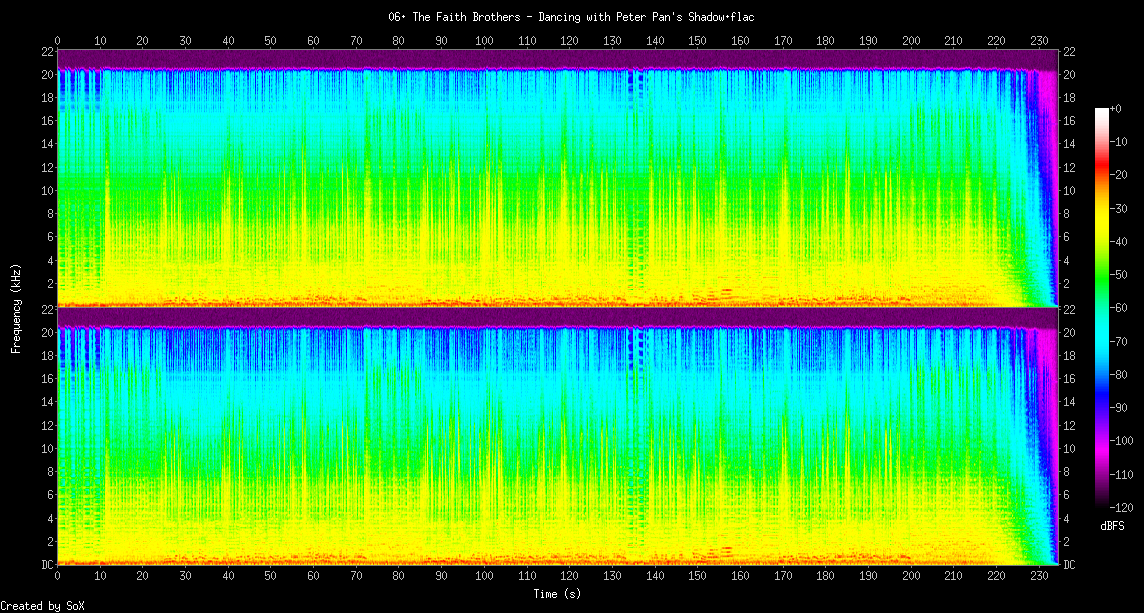The height and width of the screenshot is (613, 1144).
Task: Click the 230 tick on the top time axis
Action: (x=1039, y=40)
